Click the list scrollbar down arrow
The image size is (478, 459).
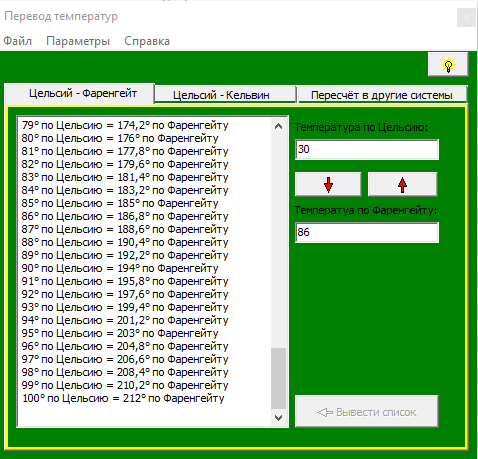[279, 418]
